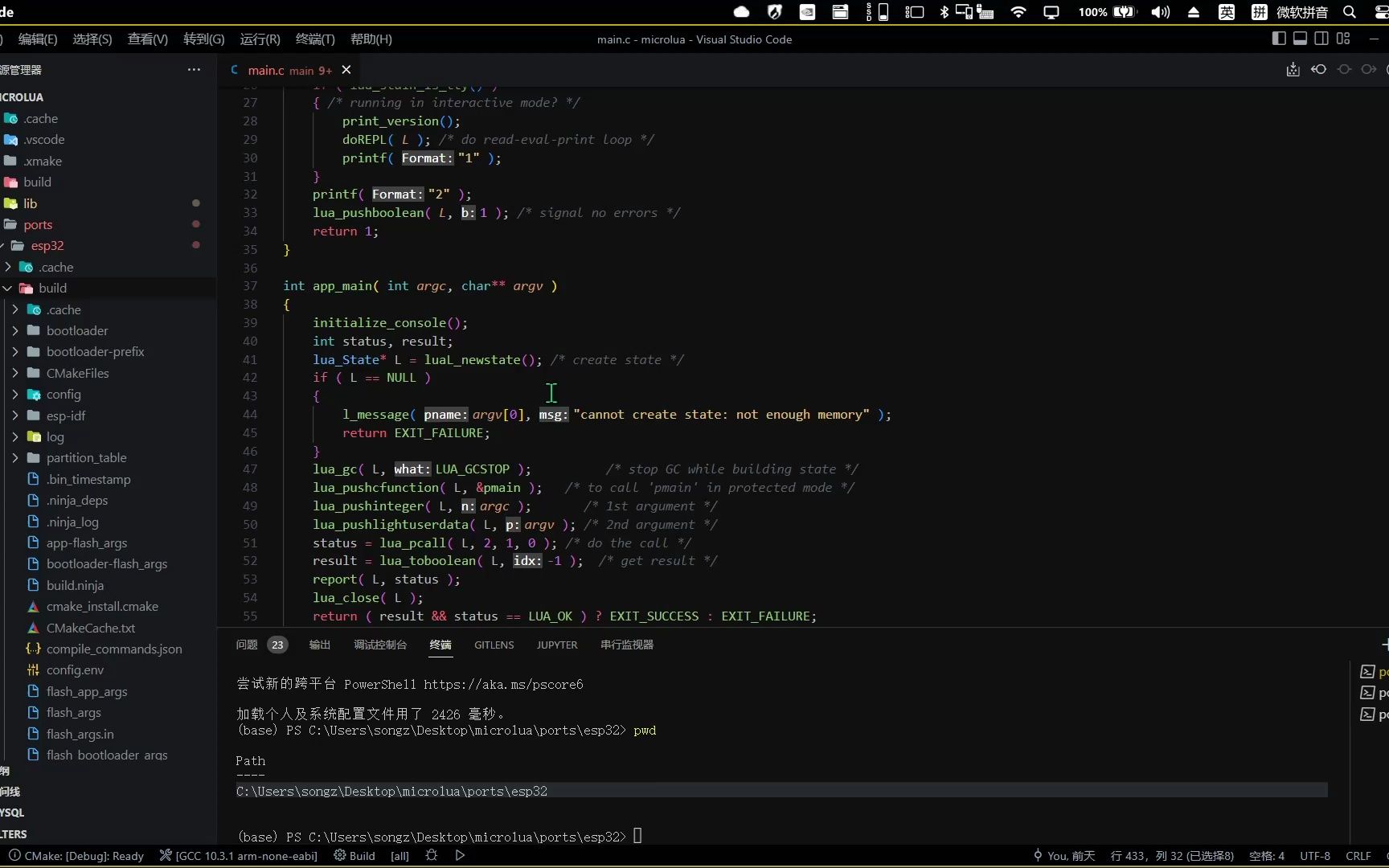Close the main.c editor tab
The width and height of the screenshot is (1389, 868).
(346, 70)
